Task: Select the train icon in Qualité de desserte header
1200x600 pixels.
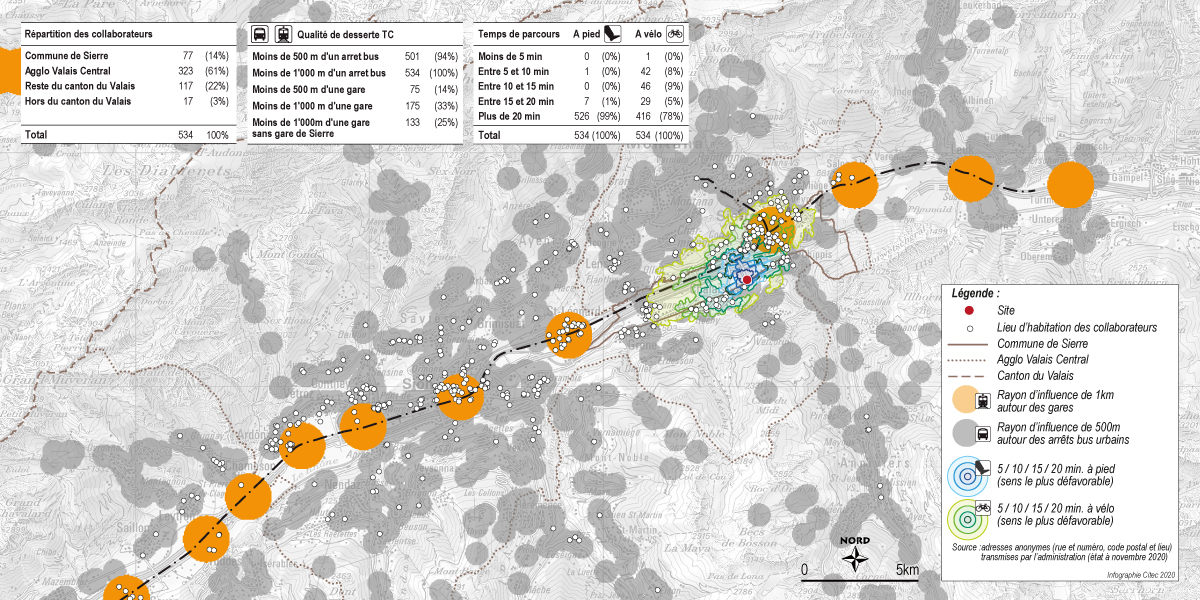Action: 281,34
